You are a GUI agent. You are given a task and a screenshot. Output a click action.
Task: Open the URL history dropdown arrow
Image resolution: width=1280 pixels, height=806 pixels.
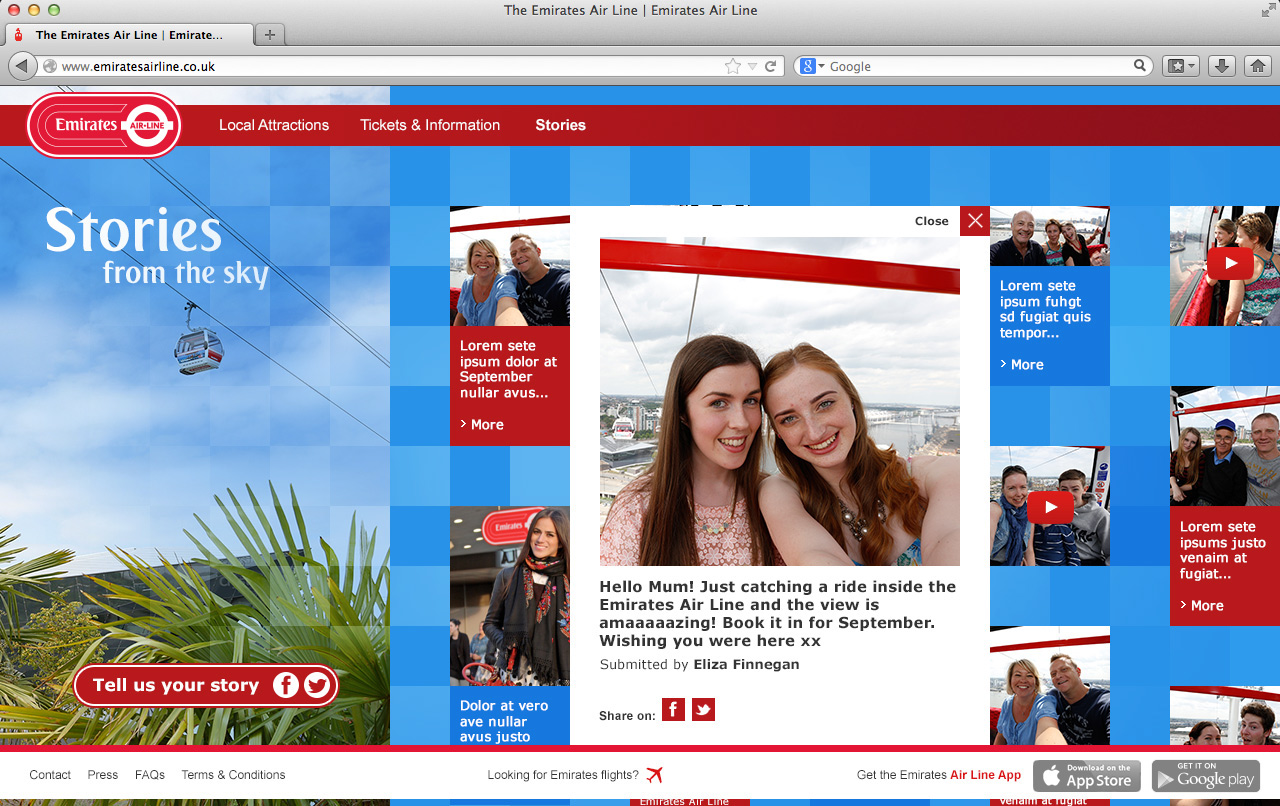(753, 67)
